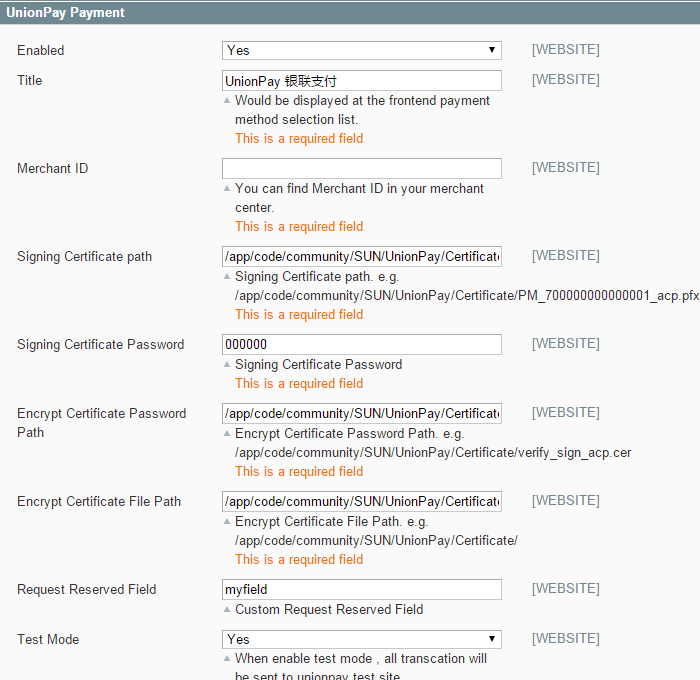Click hint triangle under Encrypt Certificate Password Path
This screenshot has height=680, width=700.
coord(227,434)
